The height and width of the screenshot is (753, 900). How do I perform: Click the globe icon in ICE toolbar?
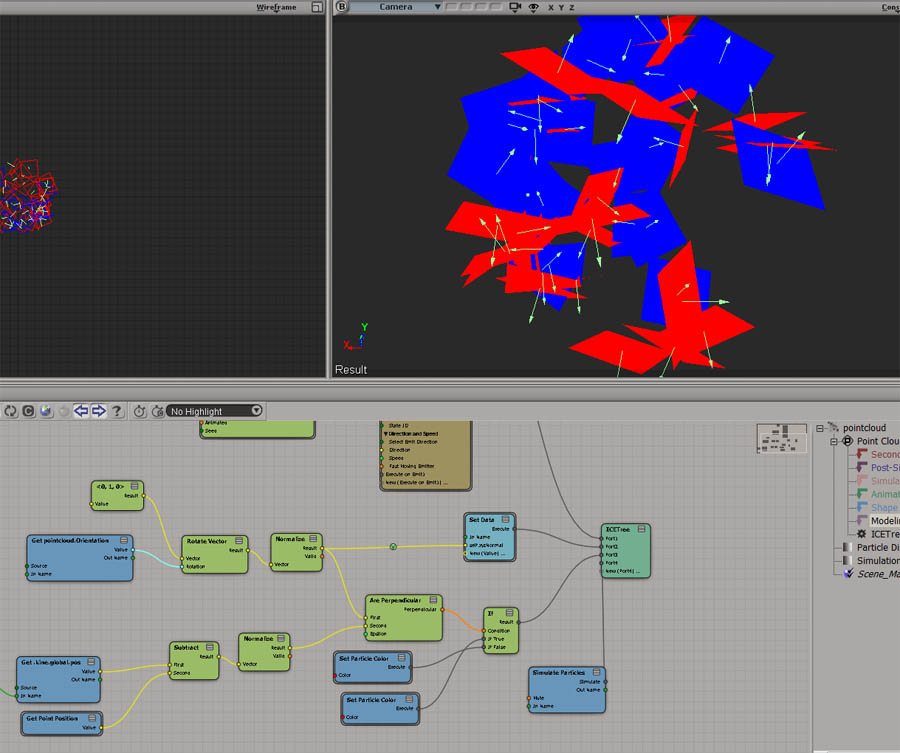tap(47, 411)
